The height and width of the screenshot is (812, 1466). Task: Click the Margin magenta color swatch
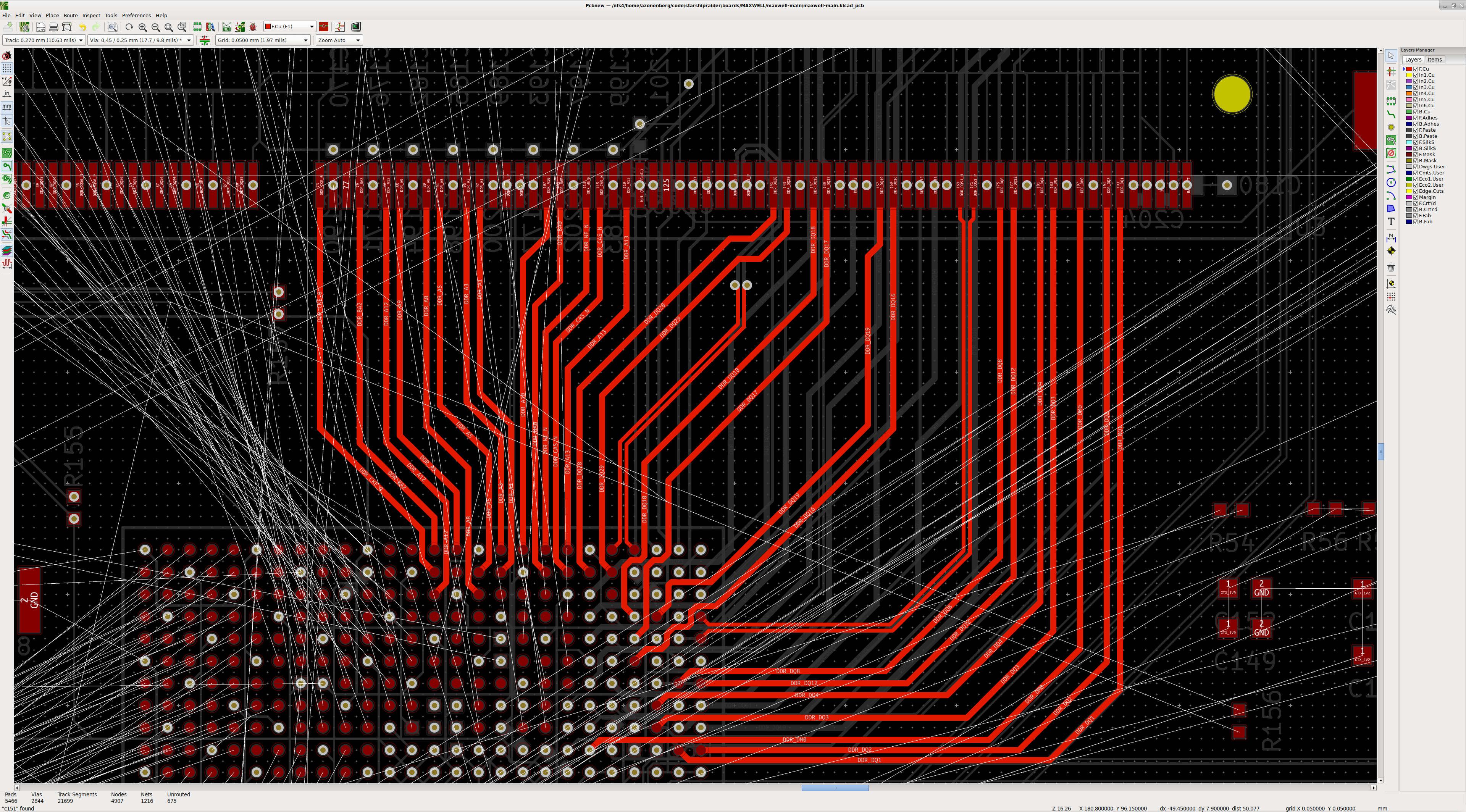click(1409, 197)
